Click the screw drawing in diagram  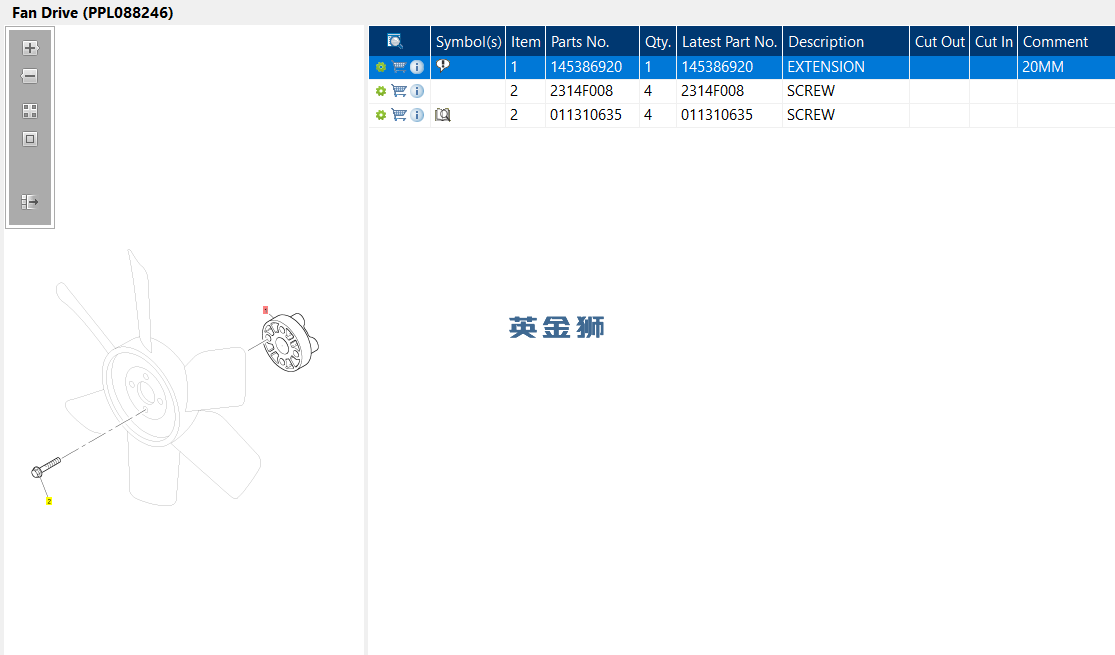coord(46,467)
